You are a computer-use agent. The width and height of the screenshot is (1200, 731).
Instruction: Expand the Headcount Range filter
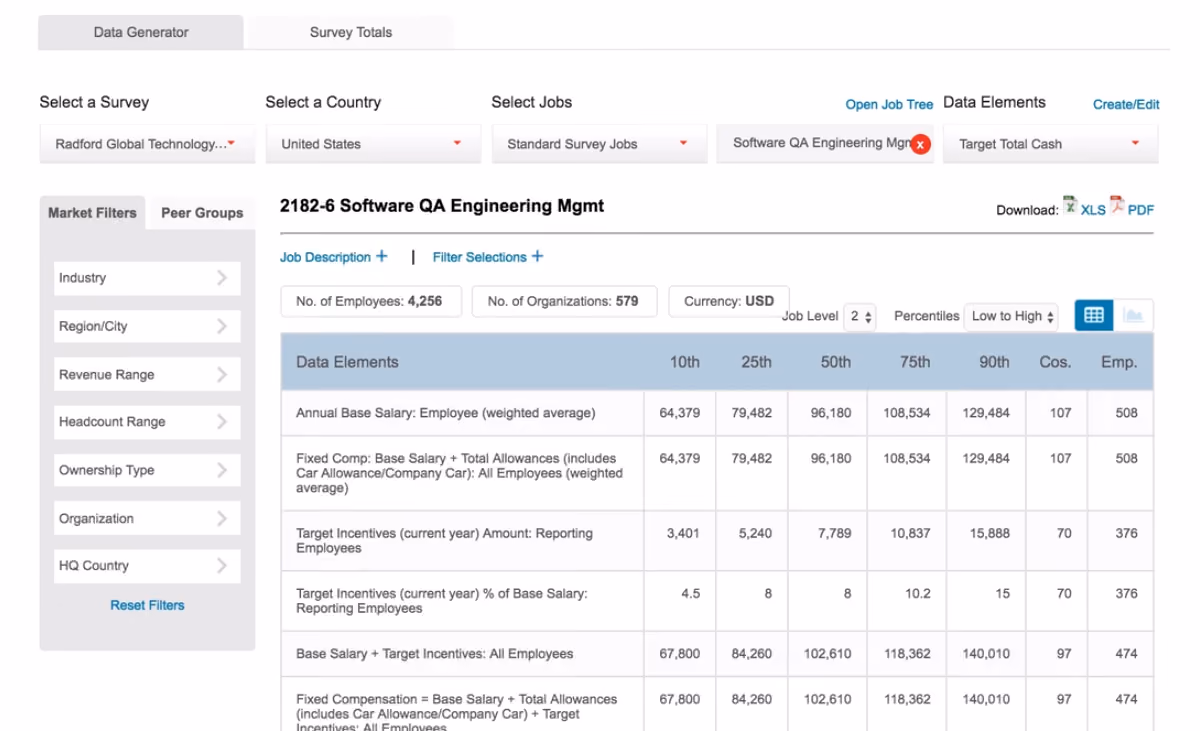[x=147, y=422]
